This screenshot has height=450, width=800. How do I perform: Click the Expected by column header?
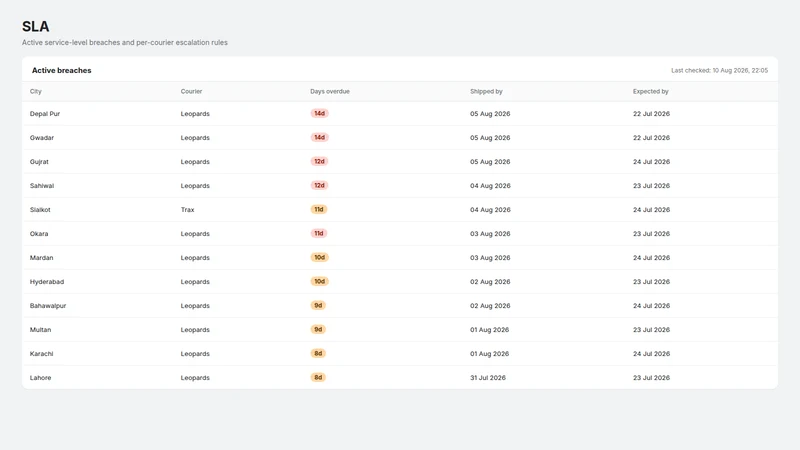pyautogui.click(x=651, y=91)
